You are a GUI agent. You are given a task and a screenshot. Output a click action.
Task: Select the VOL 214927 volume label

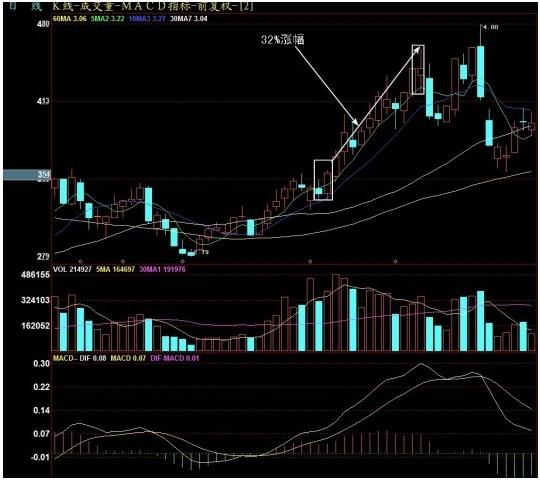[x=72, y=269]
